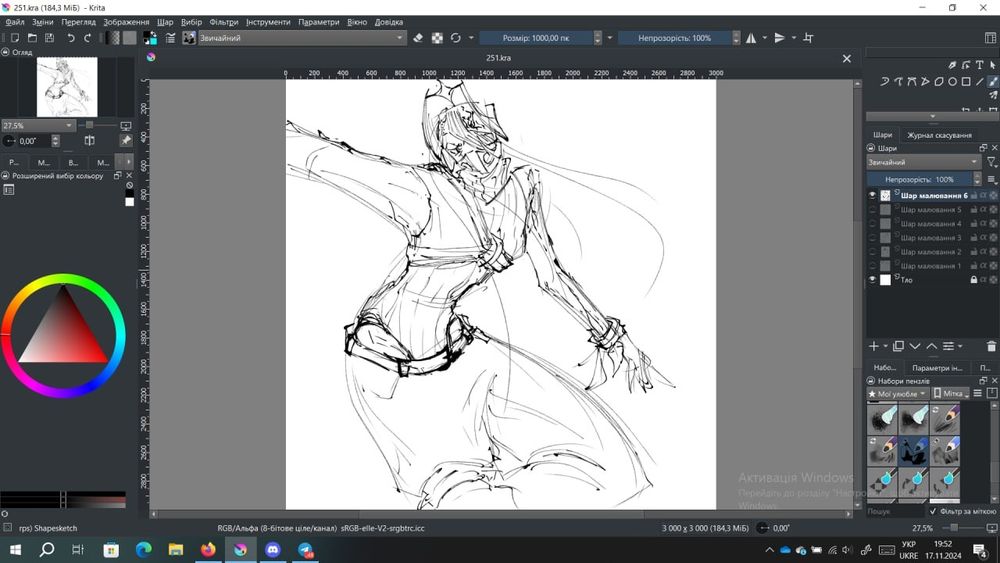Screen dimensions: 1000x563
Task: Select the rectangle tool
Action: tap(966, 82)
